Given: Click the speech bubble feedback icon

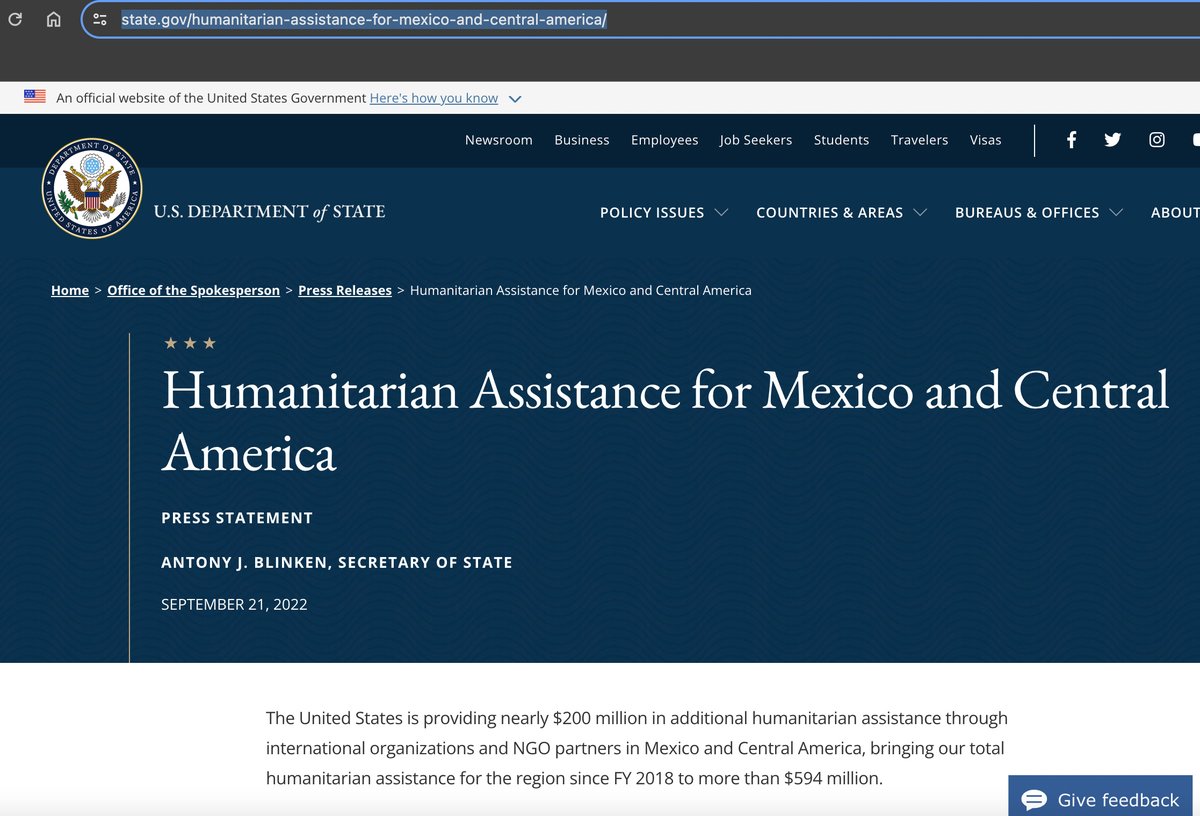Looking at the screenshot, I should [x=1034, y=800].
